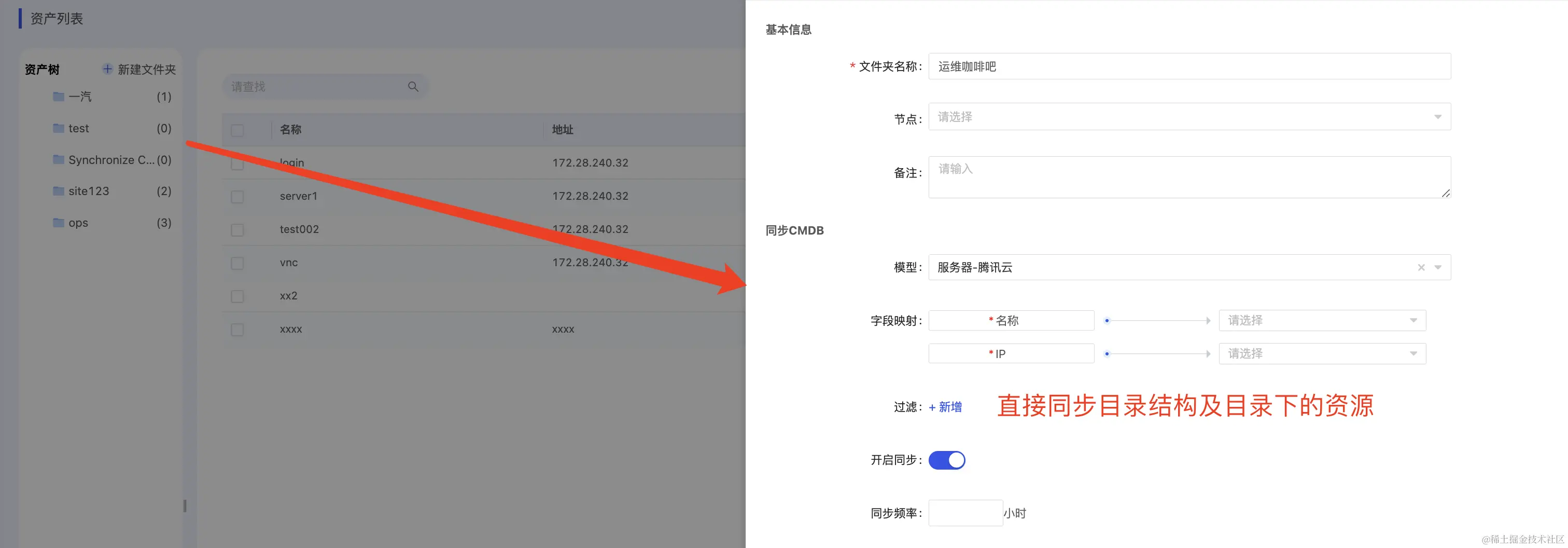Click xx2 name cell
This screenshot has width=1568, height=548.
click(288, 296)
